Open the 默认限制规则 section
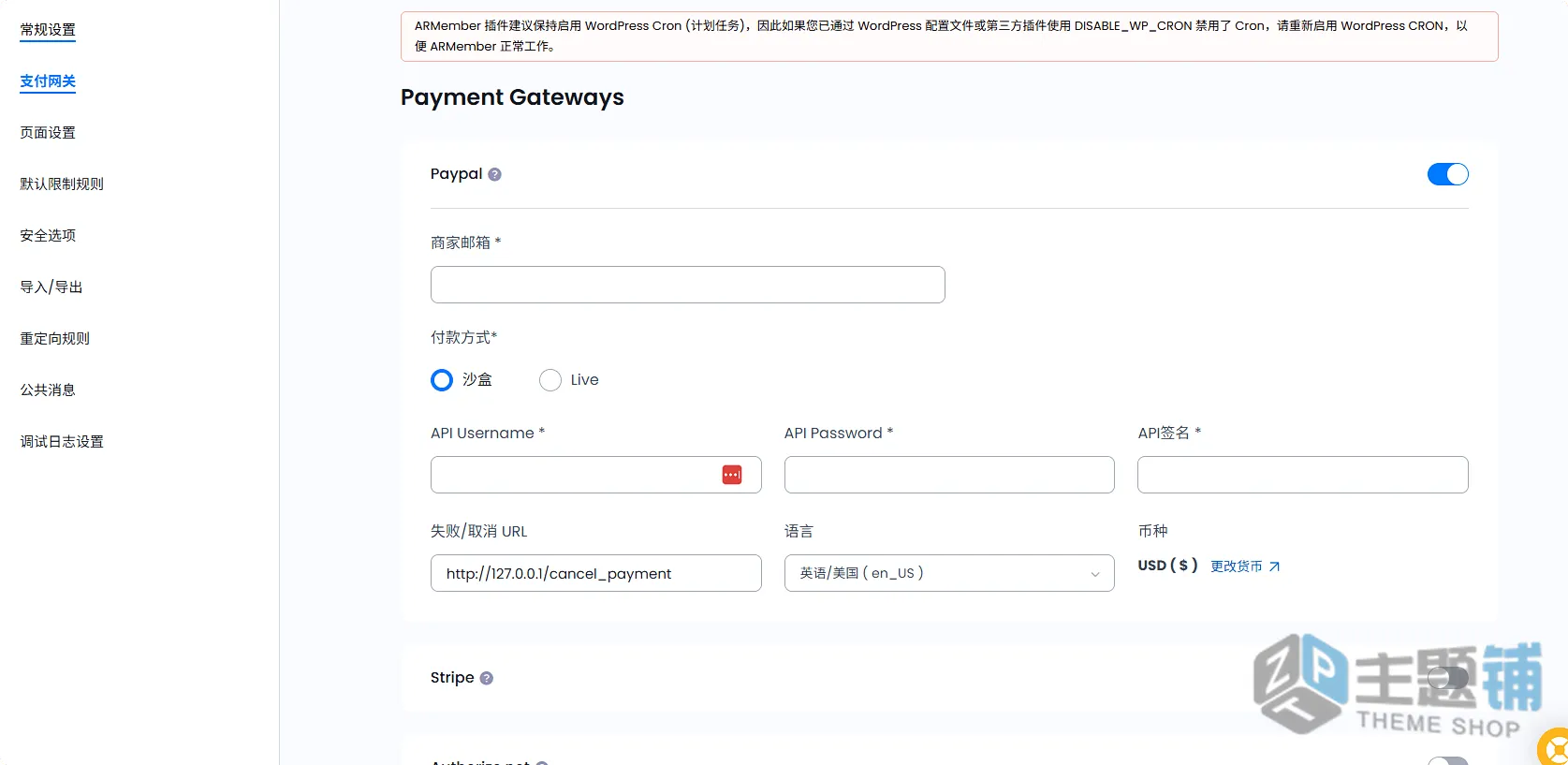Screen dimensions: 1568x765 pyautogui.click(x=62, y=184)
